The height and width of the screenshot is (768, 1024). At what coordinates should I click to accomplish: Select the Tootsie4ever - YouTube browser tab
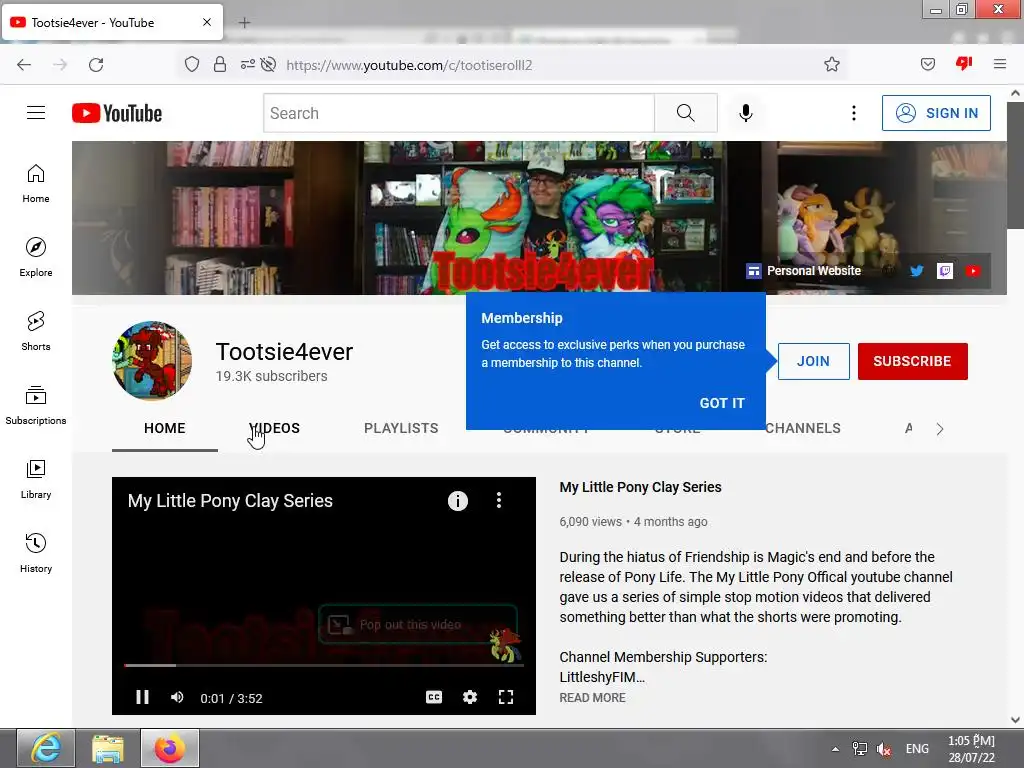(112, 22)
